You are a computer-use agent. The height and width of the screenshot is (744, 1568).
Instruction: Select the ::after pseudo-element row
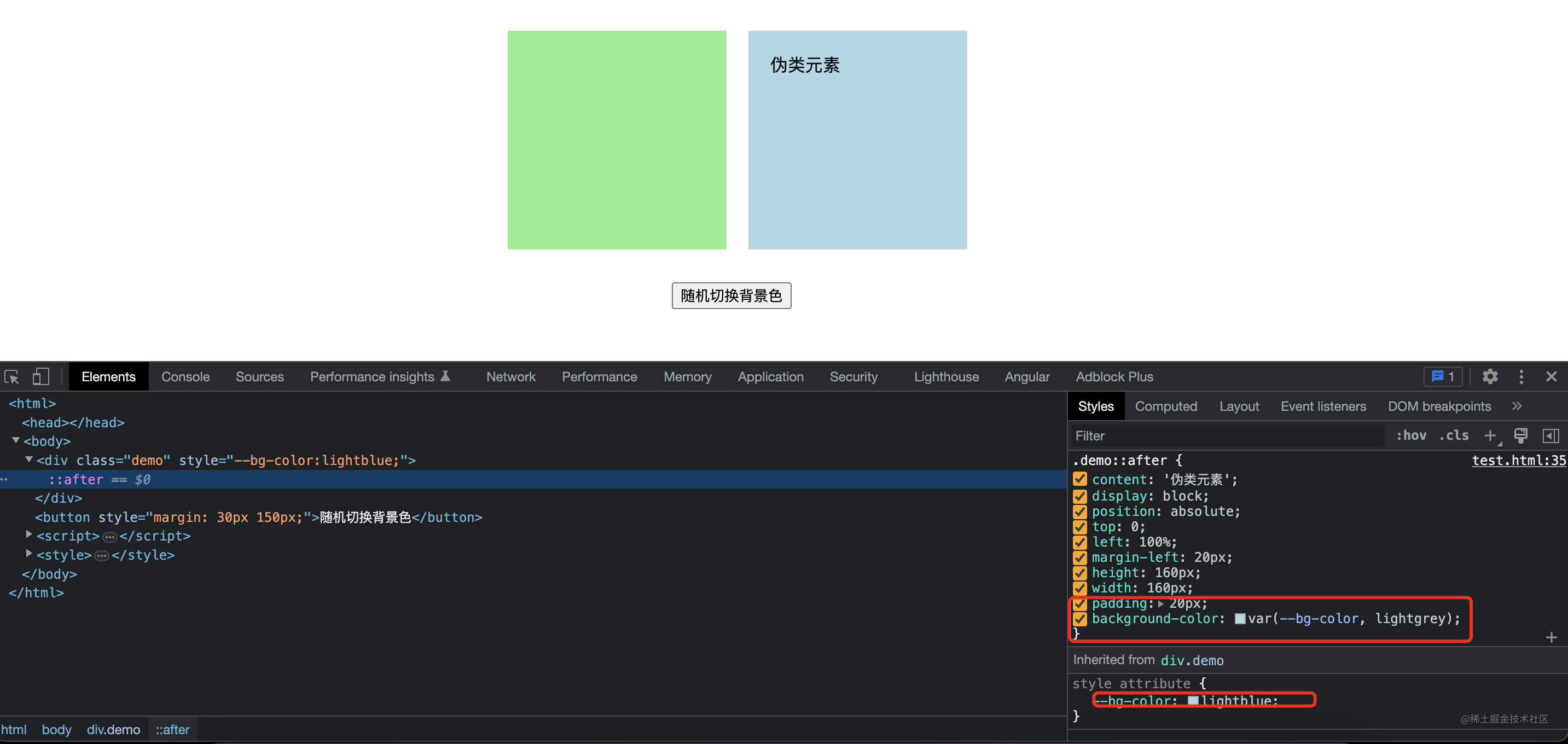tap(533, 479)
